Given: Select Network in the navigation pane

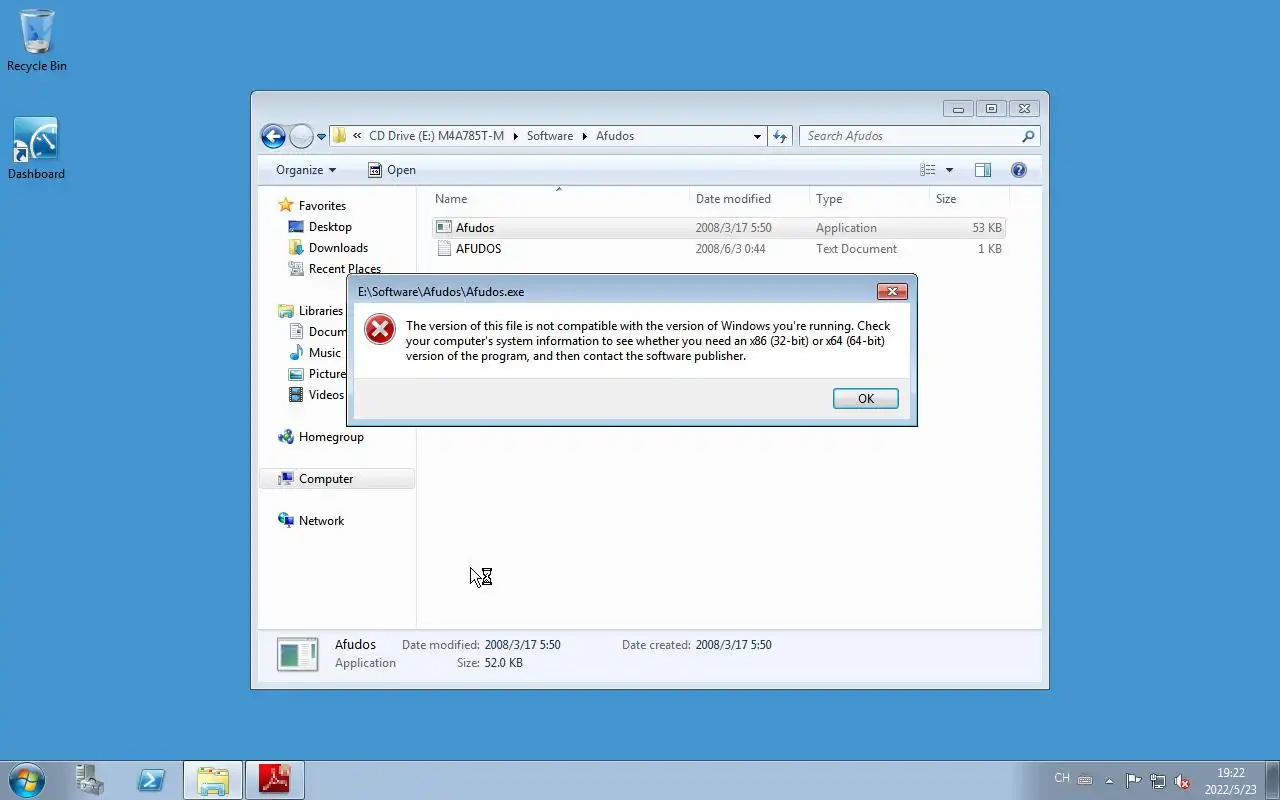Looking at the screenshot, I should tap(311, 521).
